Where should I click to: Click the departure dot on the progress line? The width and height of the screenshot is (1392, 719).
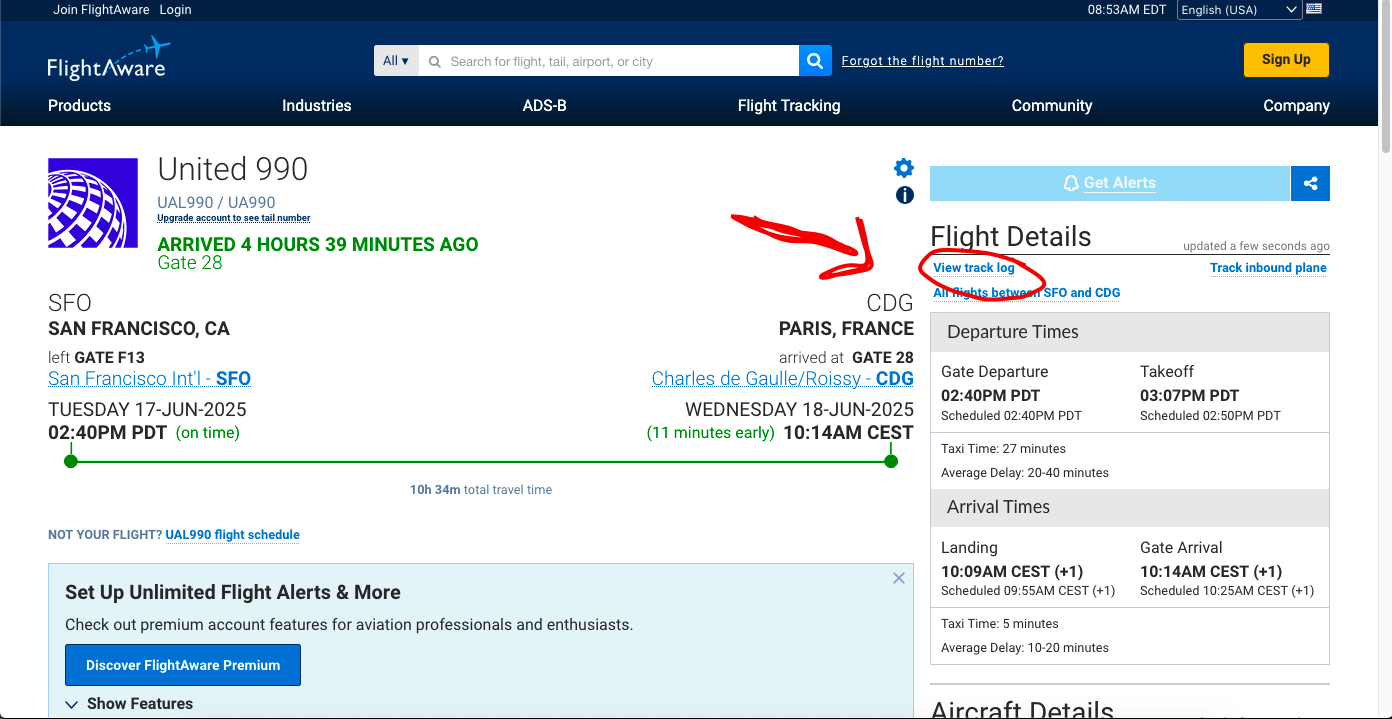point(70,461)
